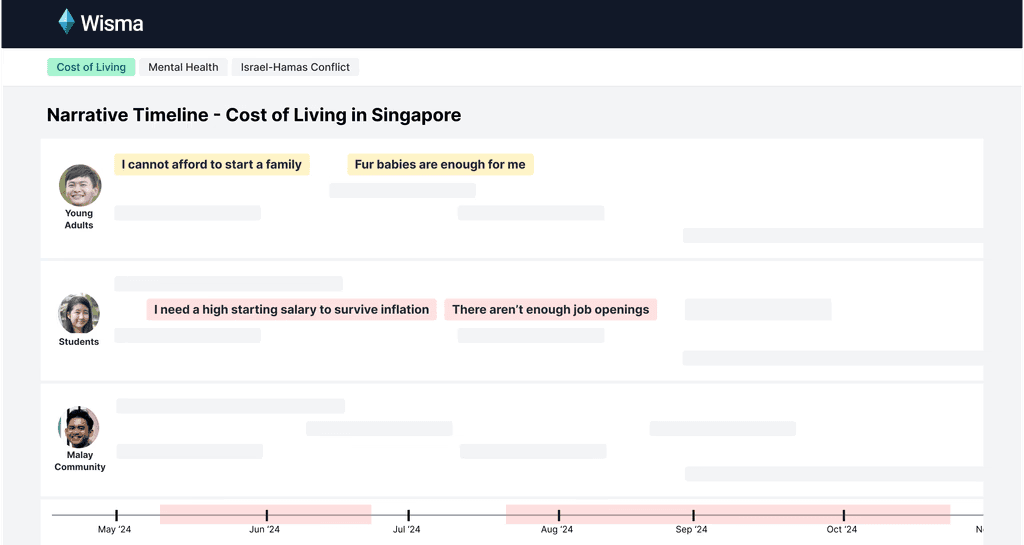Screen dimensions: 1024x545
Task: Click the Oct '24 timeline tick
Action: [x=843, y=516]
